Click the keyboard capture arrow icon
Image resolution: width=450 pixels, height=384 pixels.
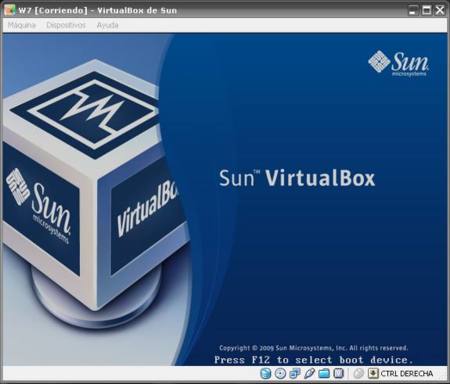point(373,373)
